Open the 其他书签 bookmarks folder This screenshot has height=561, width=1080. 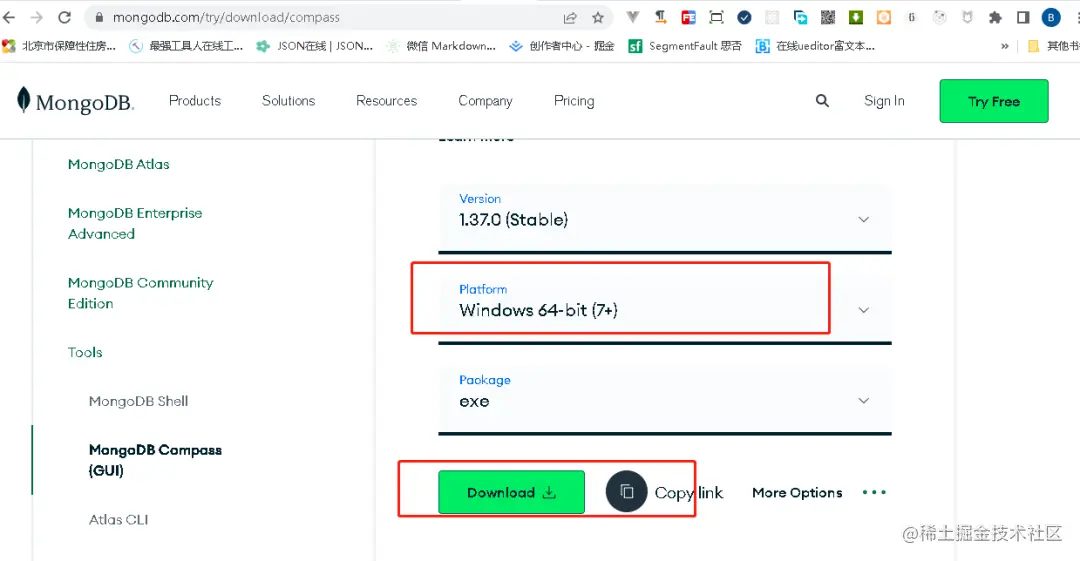(1053, 46)
